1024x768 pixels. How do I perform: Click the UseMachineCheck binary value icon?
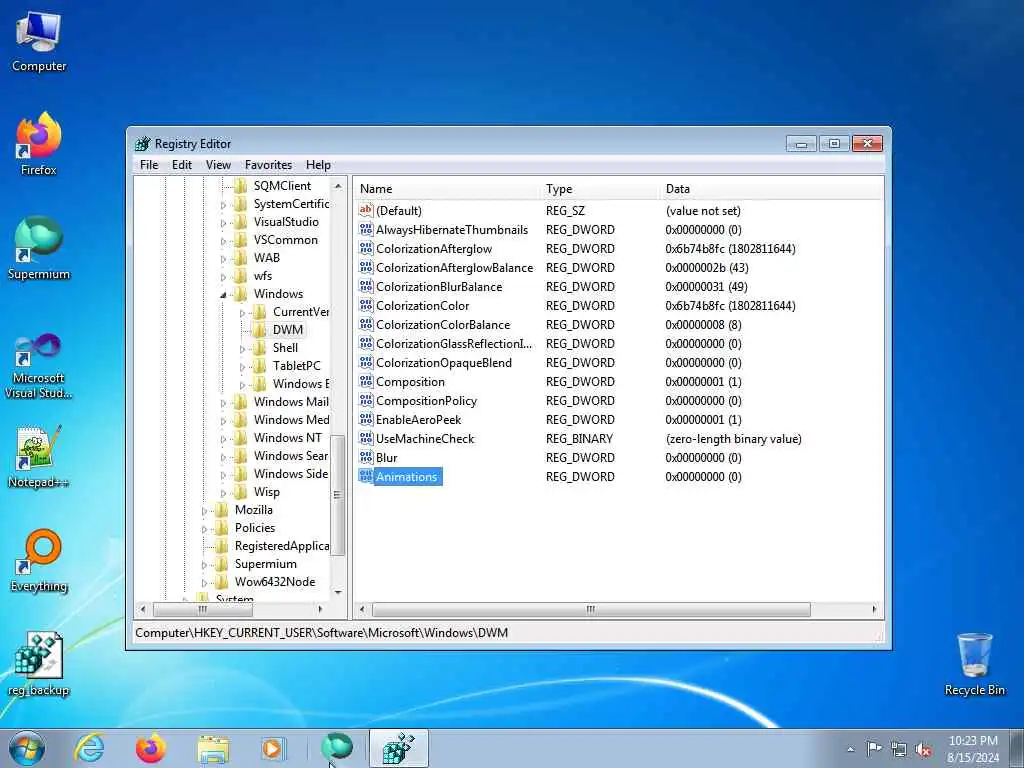click(x=366, y=438)
